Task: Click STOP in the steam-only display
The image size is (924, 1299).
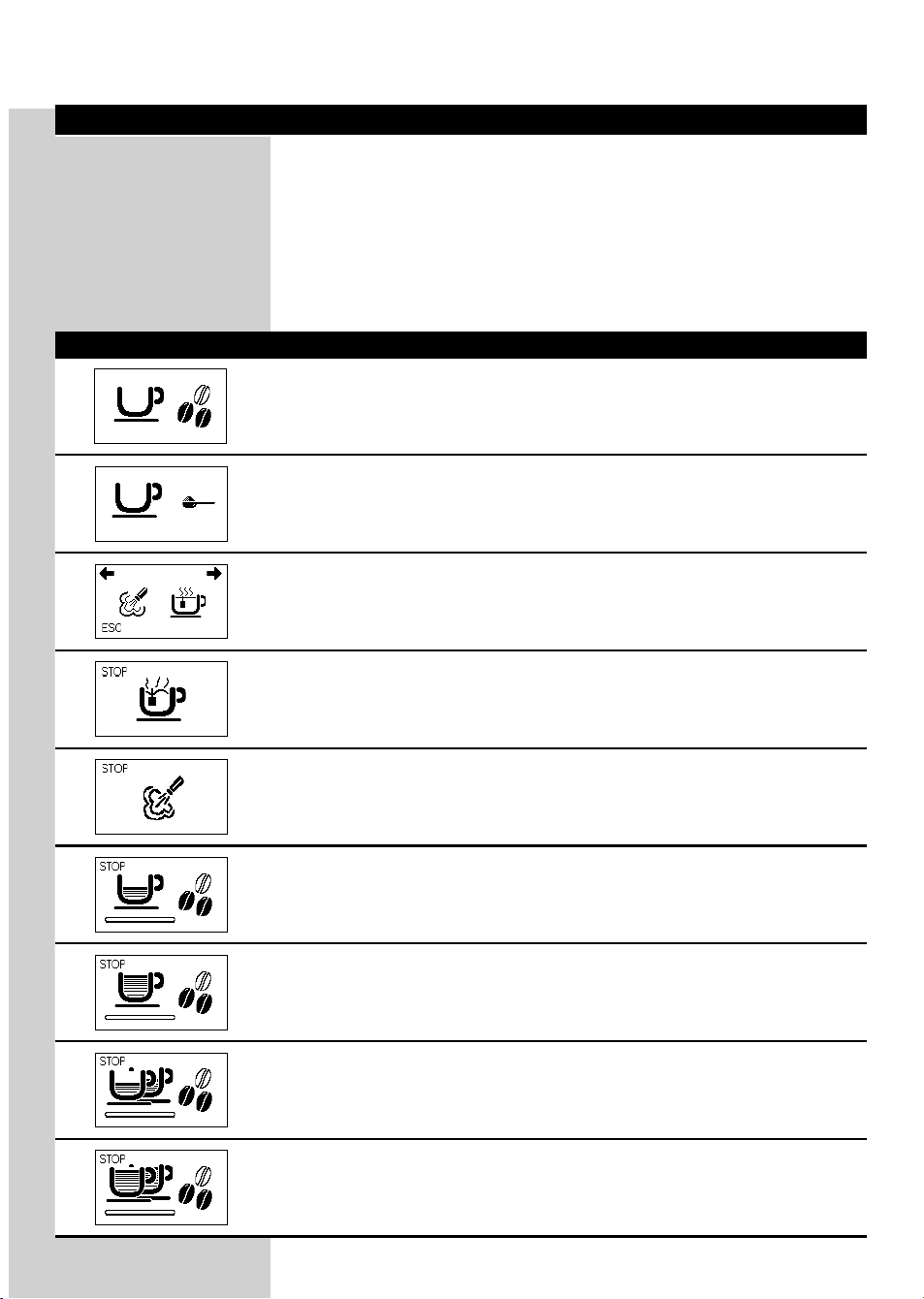Action: coord(114,769)
